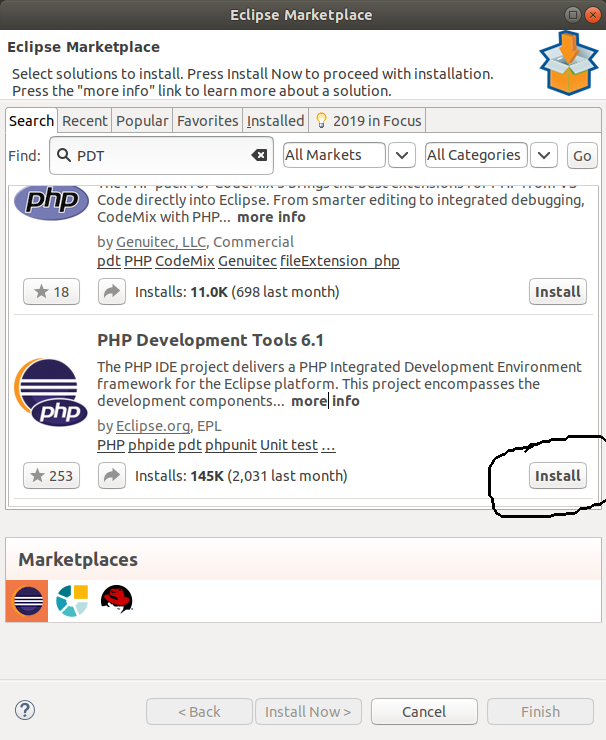The width and height of the screenshot is (606, 740).
Task: Open the Eclipse.org provider link
Action: (153, 426)
